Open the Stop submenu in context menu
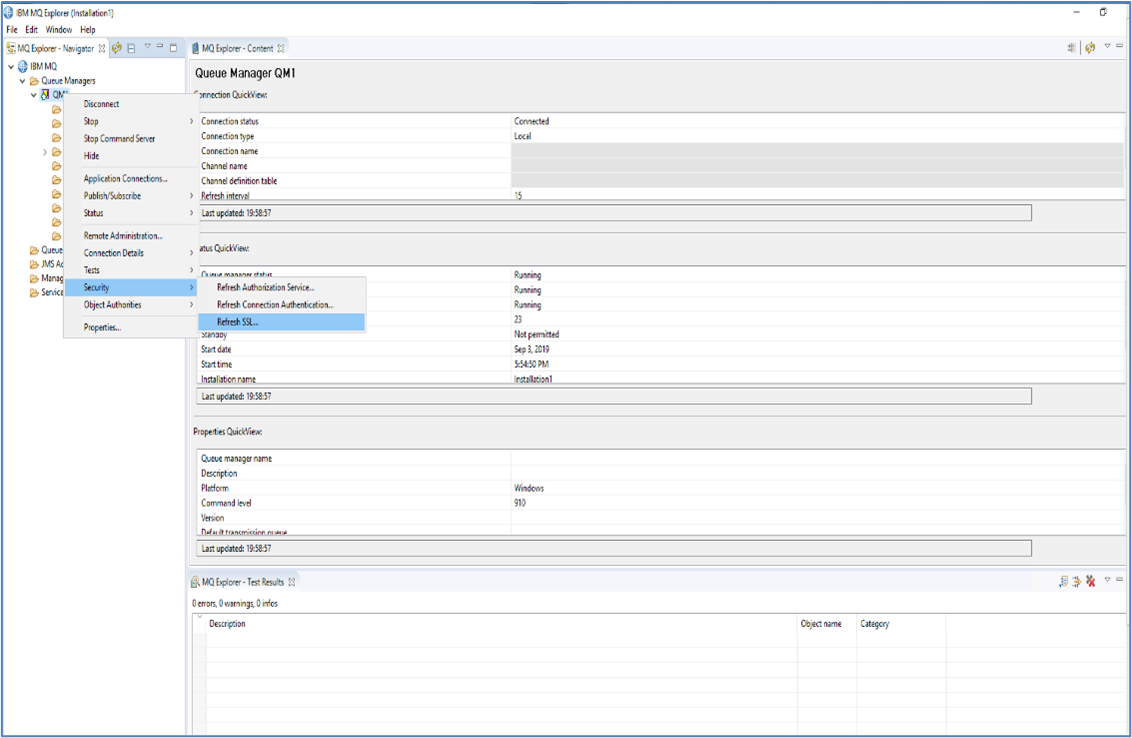This screenshot has width=1132, height=738. pyautogui.click(x=131, y=121)
